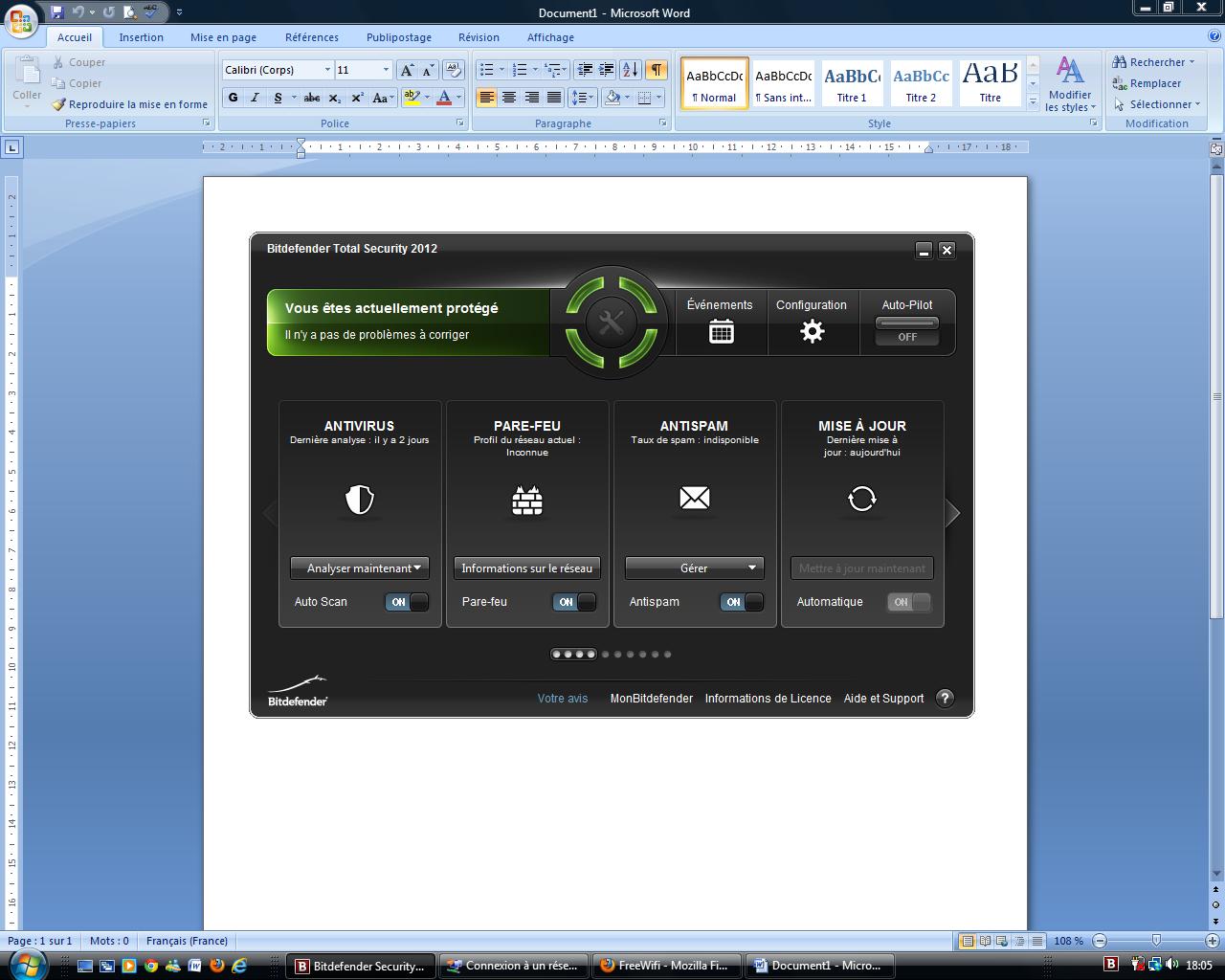1225x980 pixels.
Task: Click Reproduire la mise en forme
Action: pyautogui.click(x=130, y=104)
